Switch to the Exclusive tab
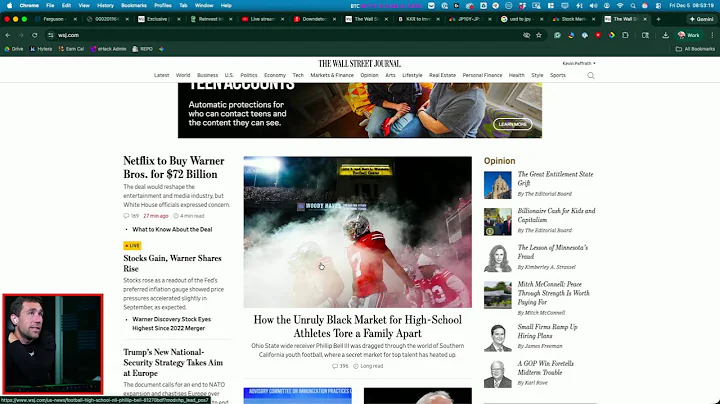Image resolution: width=720 pixels, height=404 pixels. point(156,19)
